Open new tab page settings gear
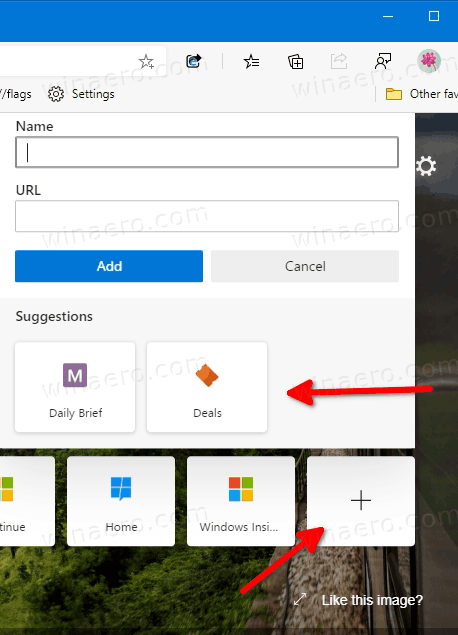This screenshot has width=458, height=635. pyautogui.click(x=426, y=166)
